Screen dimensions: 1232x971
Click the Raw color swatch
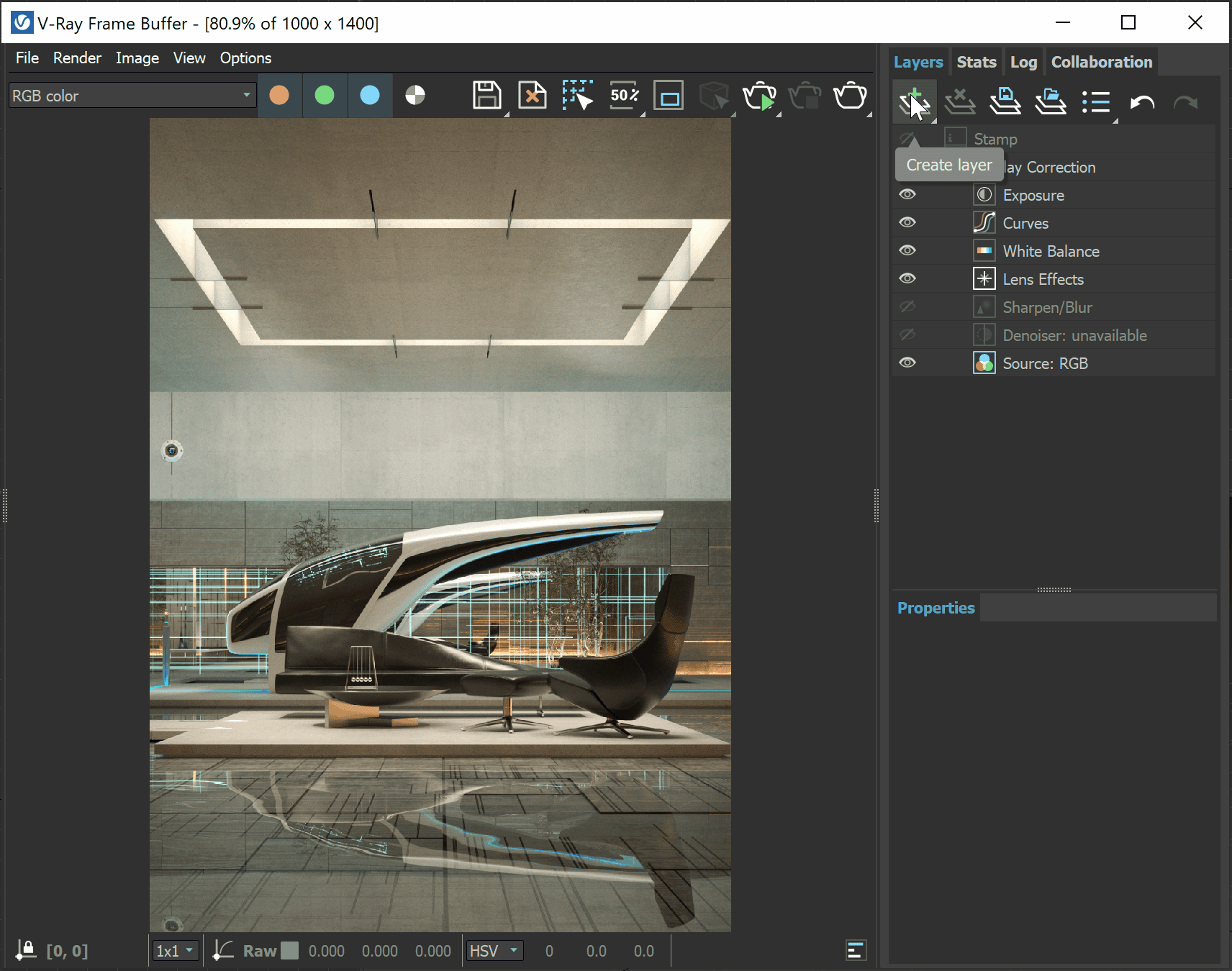289,950
